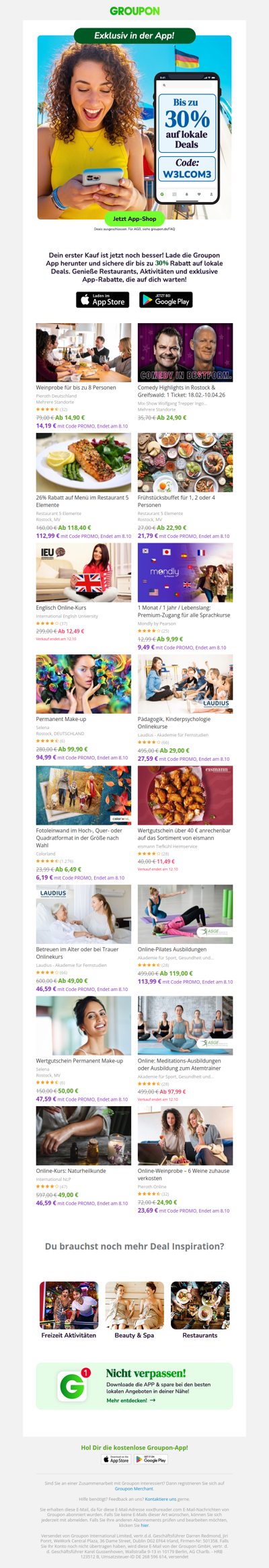Click the small App Store badge in footer
269x1568 pixels.
116,1460
